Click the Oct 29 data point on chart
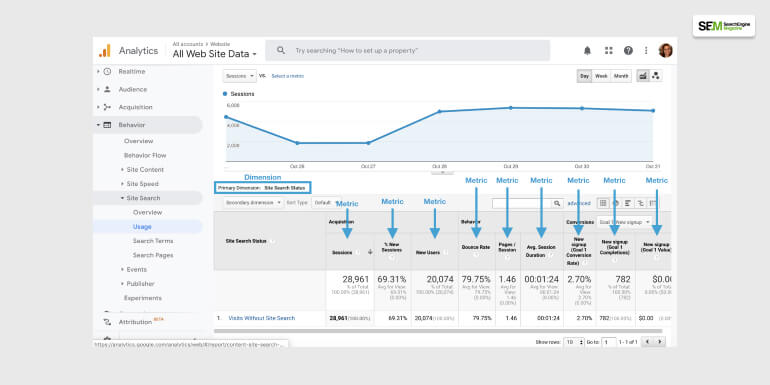 (x=511, y=108)
